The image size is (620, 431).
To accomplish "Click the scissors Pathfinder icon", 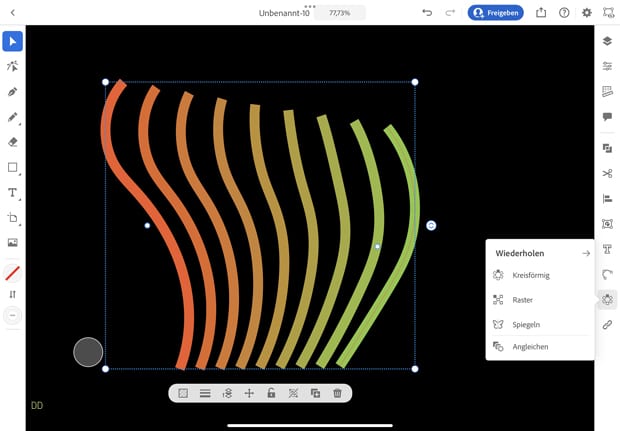I will point(607,173).
